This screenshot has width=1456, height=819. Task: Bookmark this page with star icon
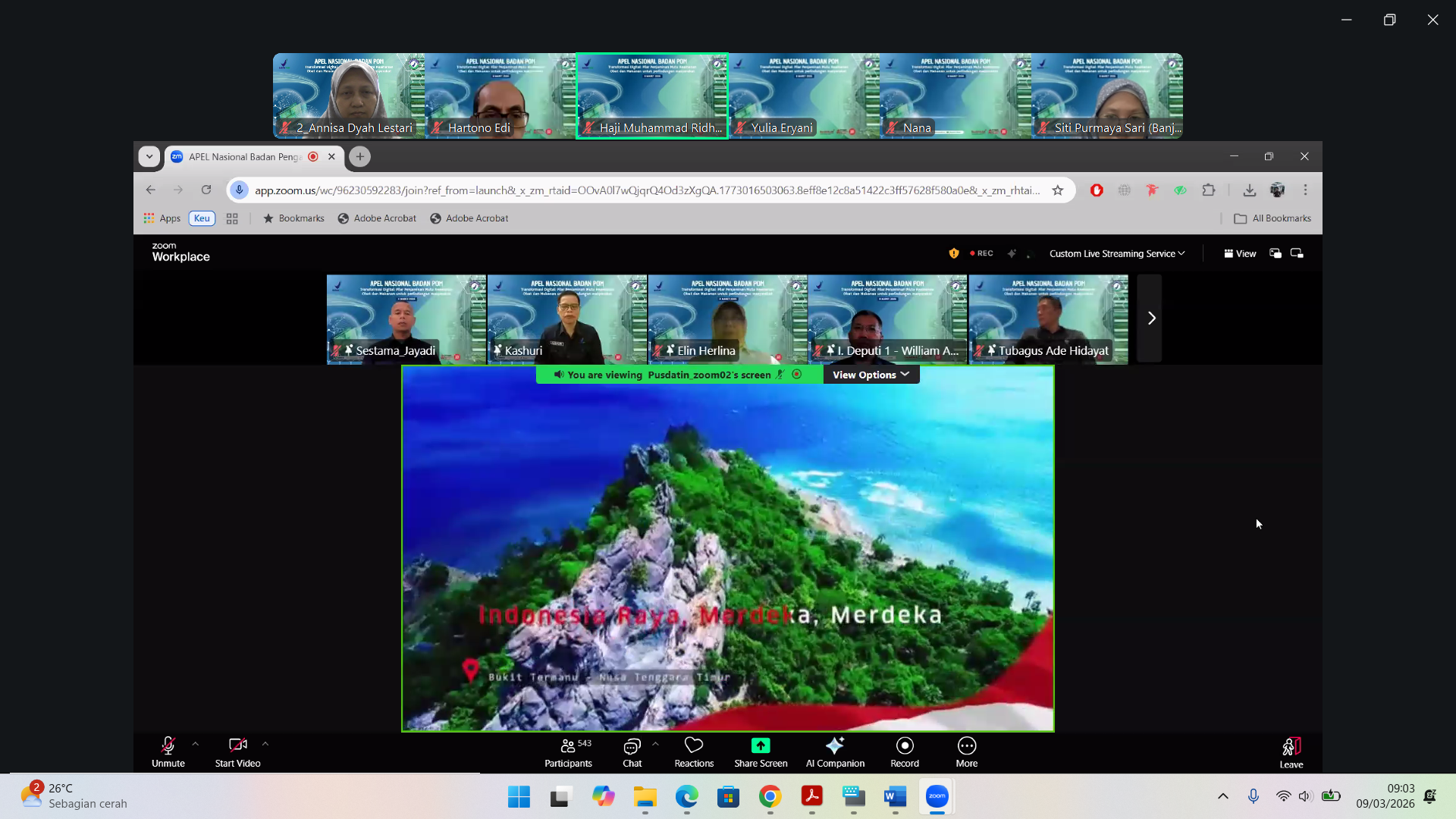[1057, 190]
